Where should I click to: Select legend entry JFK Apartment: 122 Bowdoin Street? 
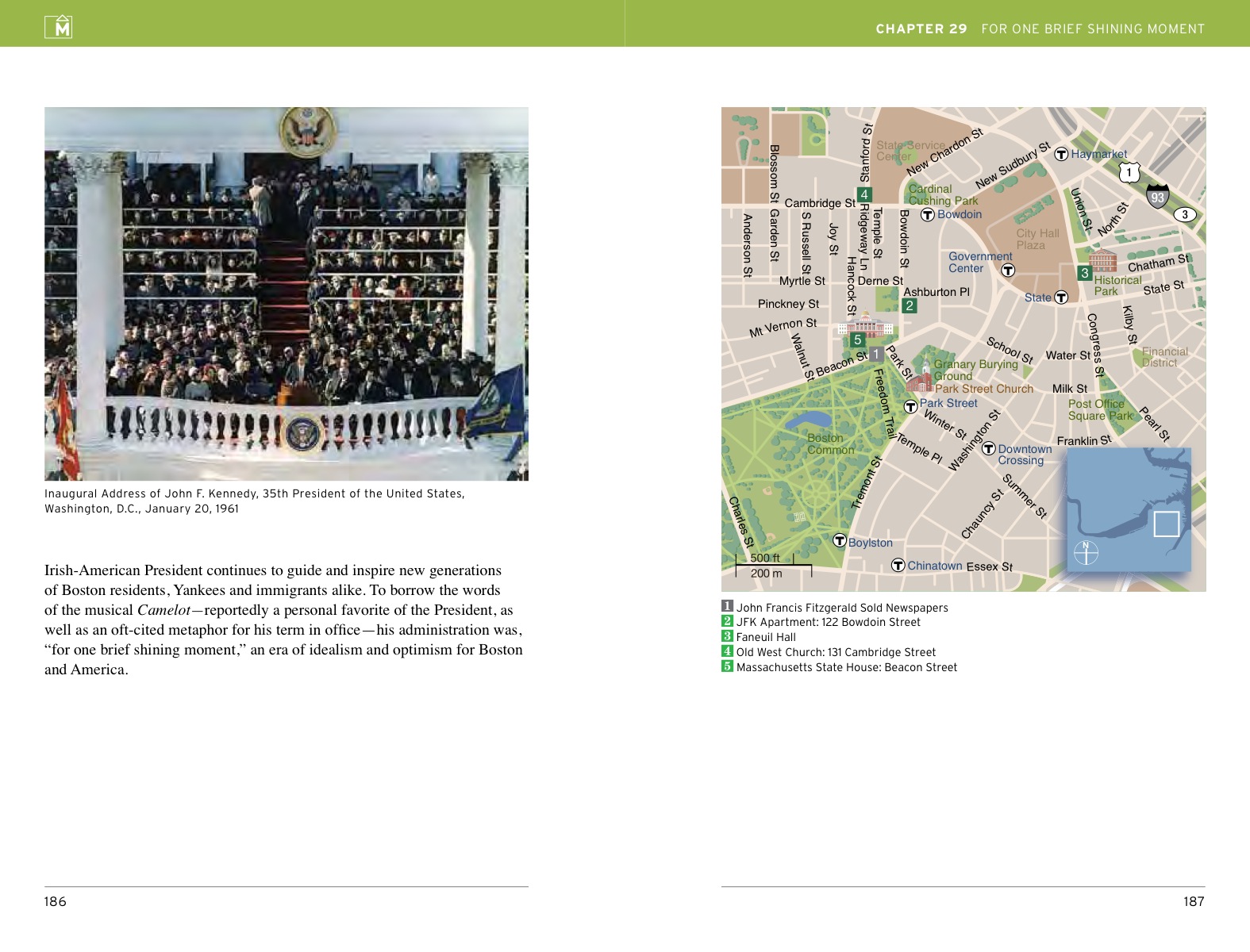coord(821,622)
